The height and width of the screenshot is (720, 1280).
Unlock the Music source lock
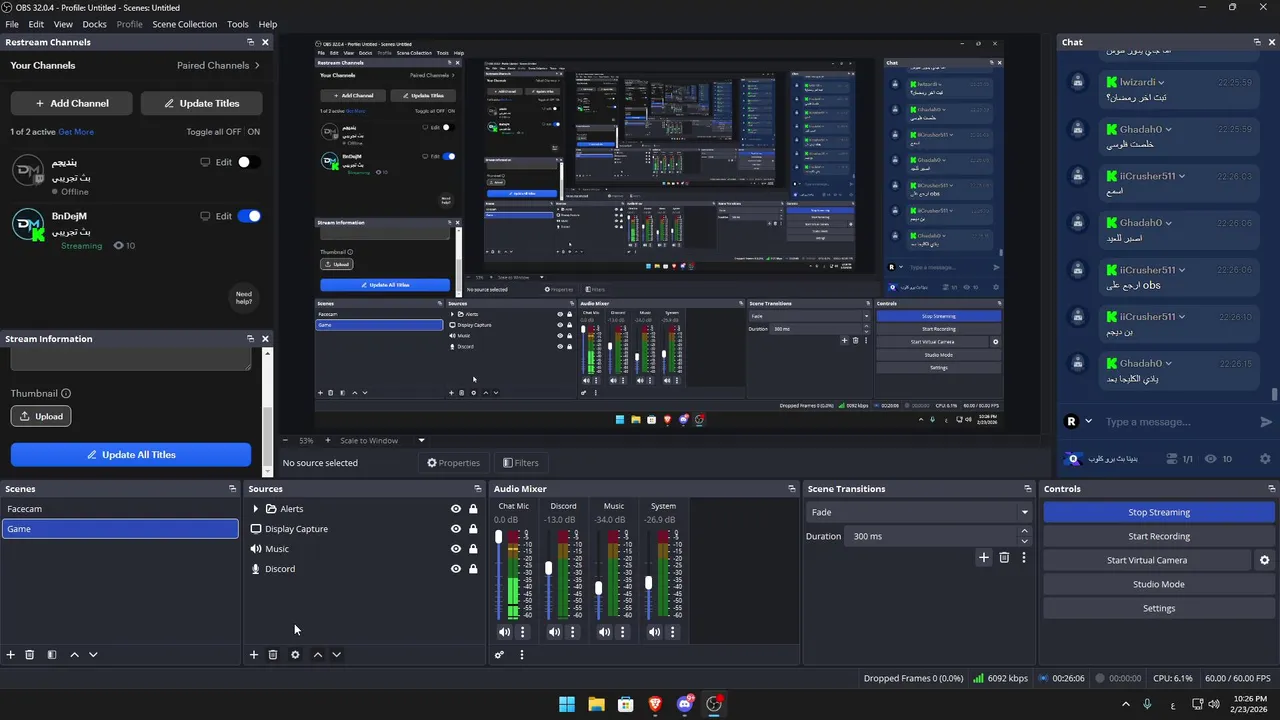tap(473, 549)
